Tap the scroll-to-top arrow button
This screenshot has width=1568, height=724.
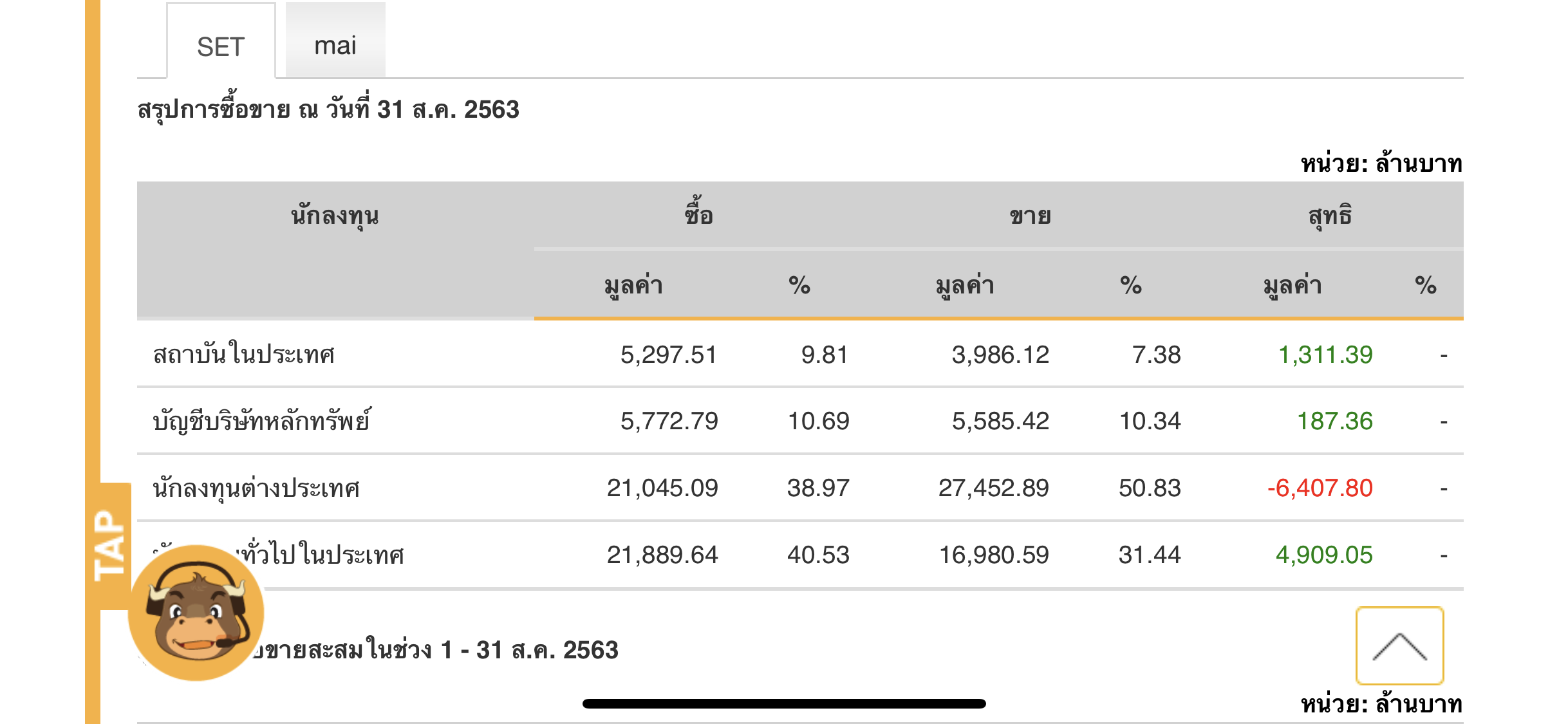click(x=1399, y=645)
